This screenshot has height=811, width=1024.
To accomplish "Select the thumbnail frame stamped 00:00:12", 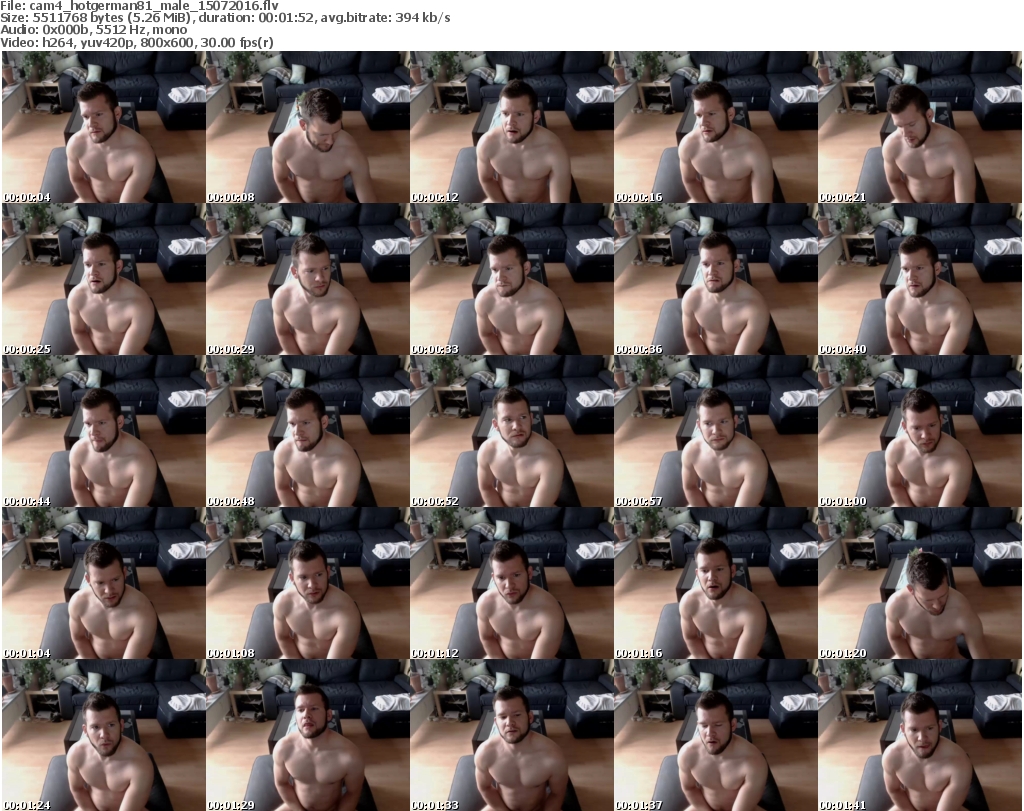I will click(x=511, y=127).
